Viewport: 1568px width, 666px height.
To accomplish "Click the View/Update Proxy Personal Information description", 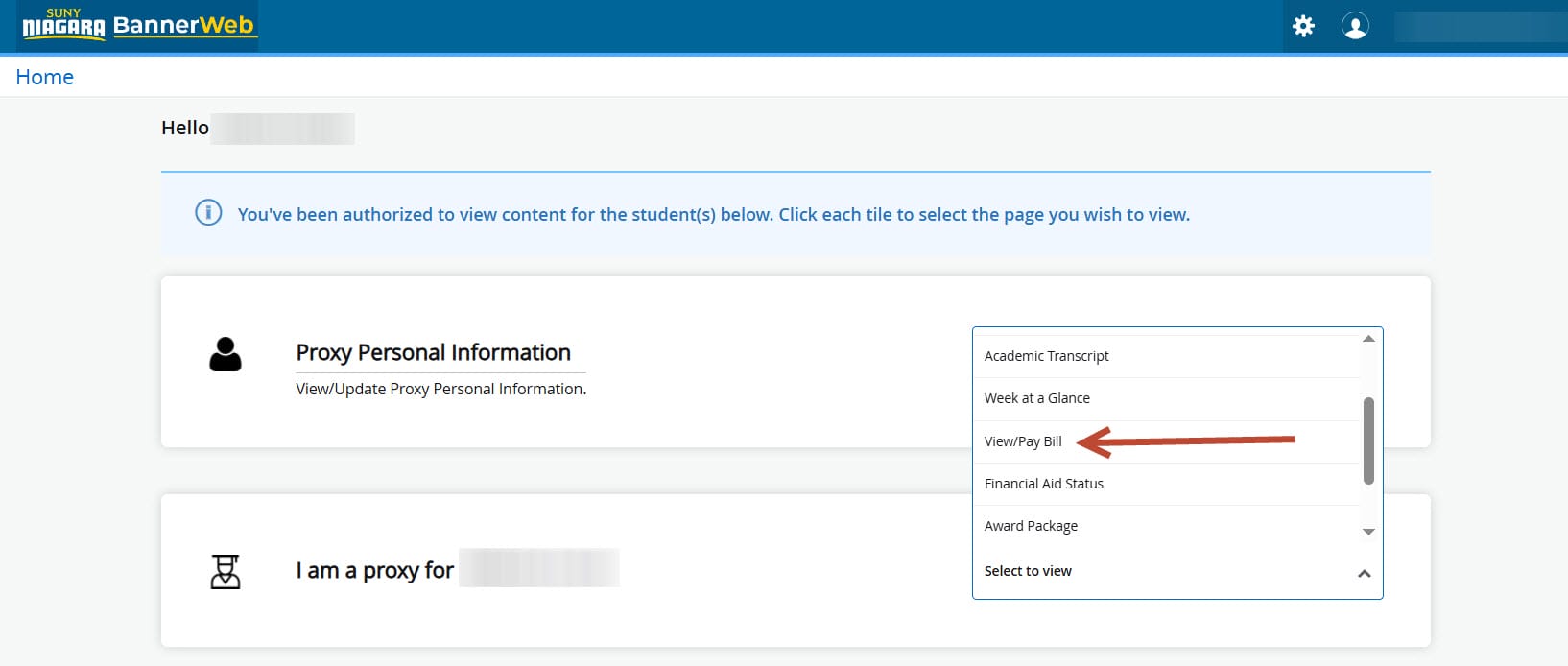I will click(x=441, y=389).
